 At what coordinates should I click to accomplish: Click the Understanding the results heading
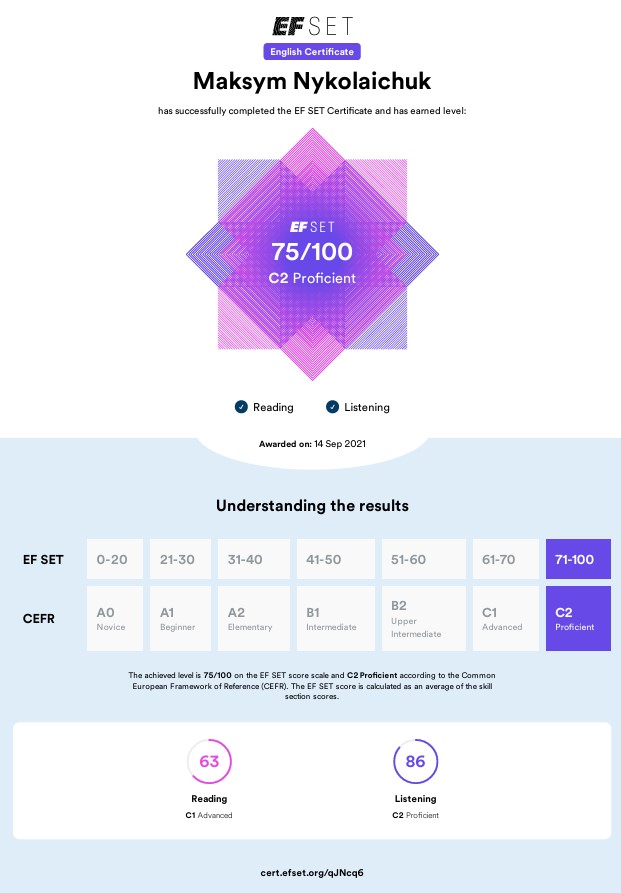[x=311, y=506]
